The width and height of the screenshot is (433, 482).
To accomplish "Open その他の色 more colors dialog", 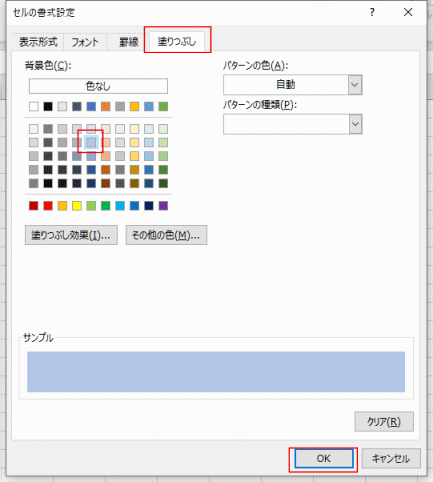I will (166, 235).
